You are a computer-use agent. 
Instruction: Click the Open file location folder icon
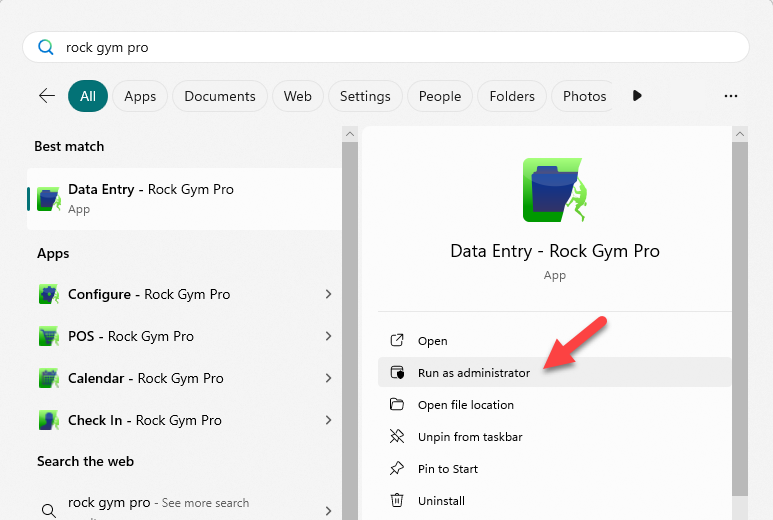tap(397, 404)
